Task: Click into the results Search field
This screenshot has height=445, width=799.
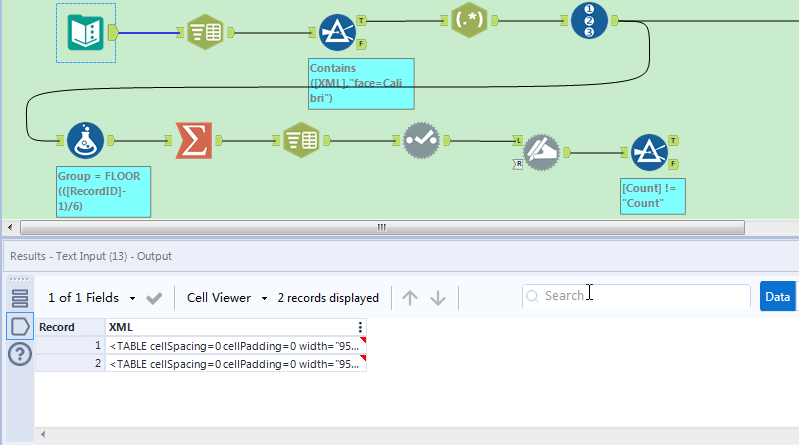Action: pyautogui.click(x=636, y=296)
